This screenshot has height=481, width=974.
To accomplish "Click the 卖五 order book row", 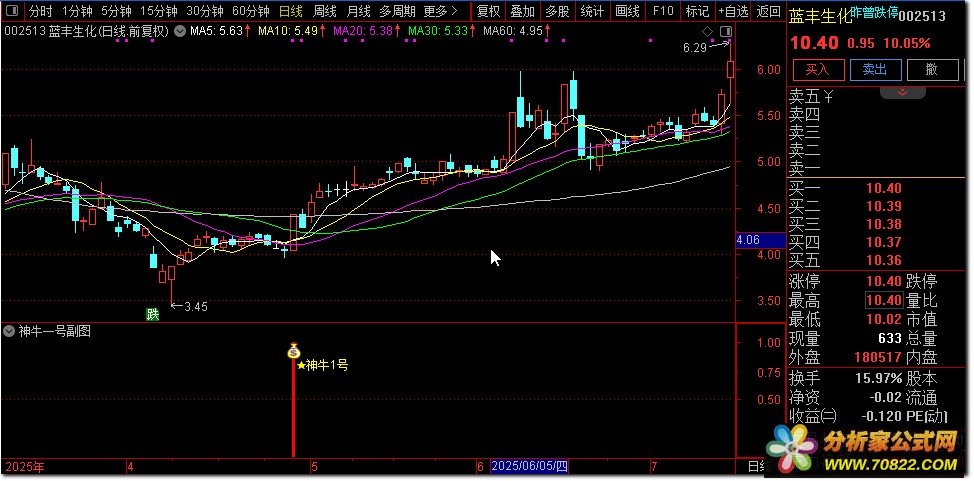I will pyautogui.click(x=878, y=97).
